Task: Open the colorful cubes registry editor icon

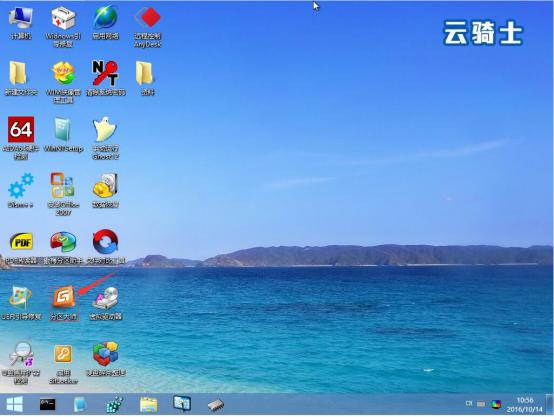Action: 105,358
